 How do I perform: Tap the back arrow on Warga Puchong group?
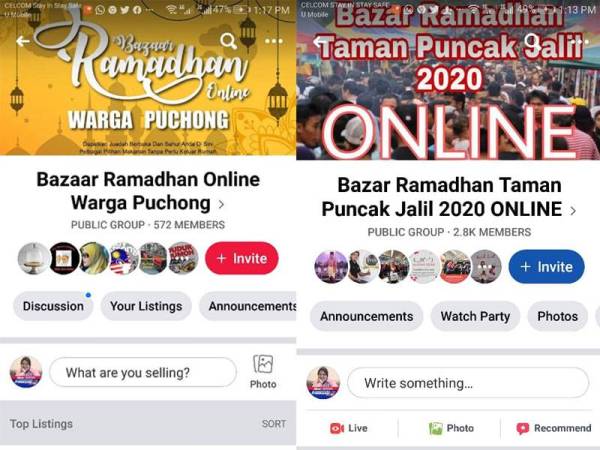click(x=23, y=41)
